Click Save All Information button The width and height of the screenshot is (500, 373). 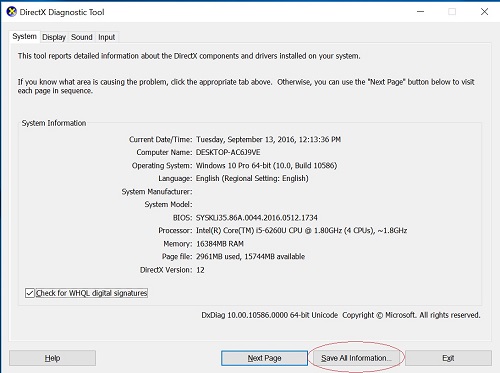[356, 358]
